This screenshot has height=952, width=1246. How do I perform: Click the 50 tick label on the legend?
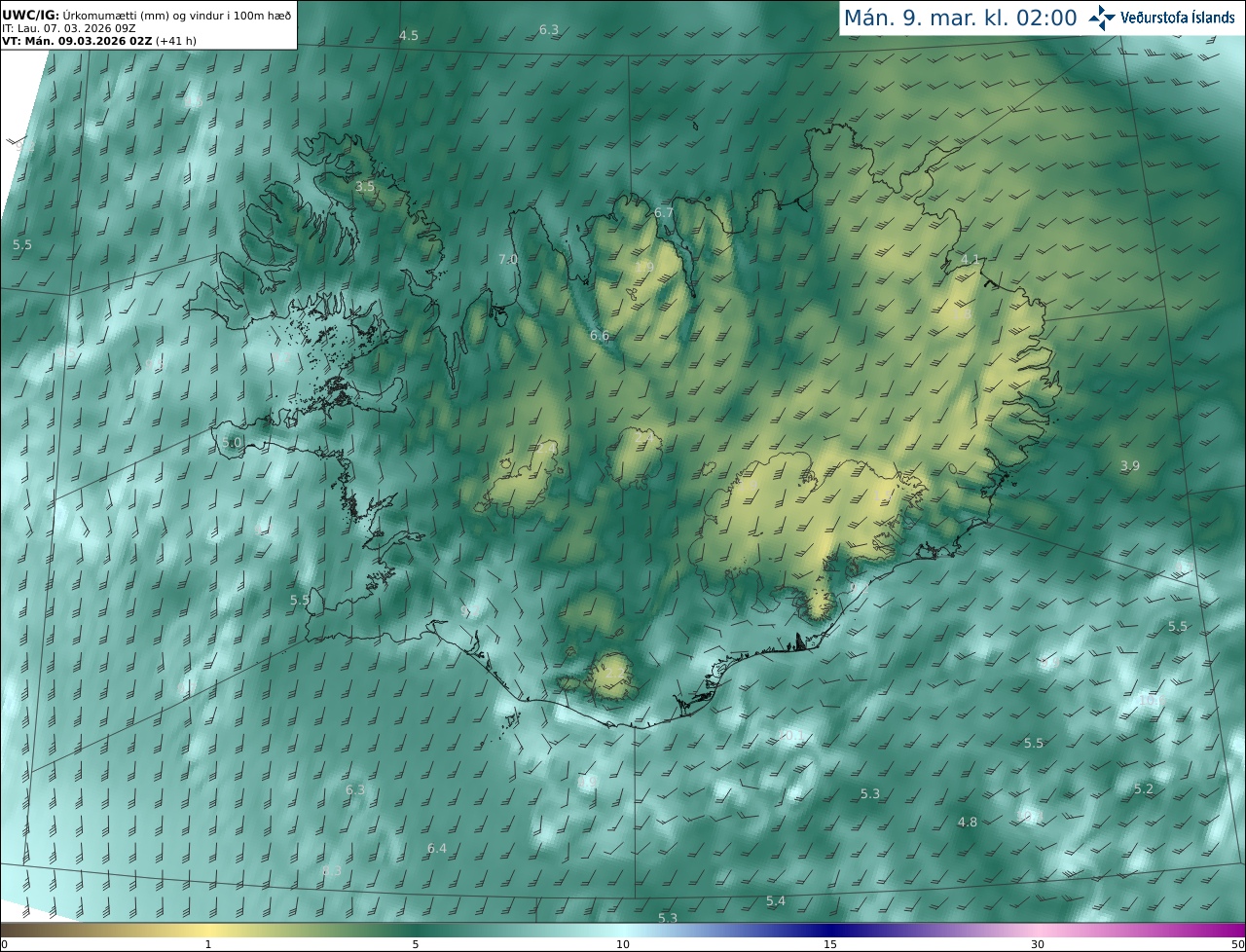(x=1237, y=944)
